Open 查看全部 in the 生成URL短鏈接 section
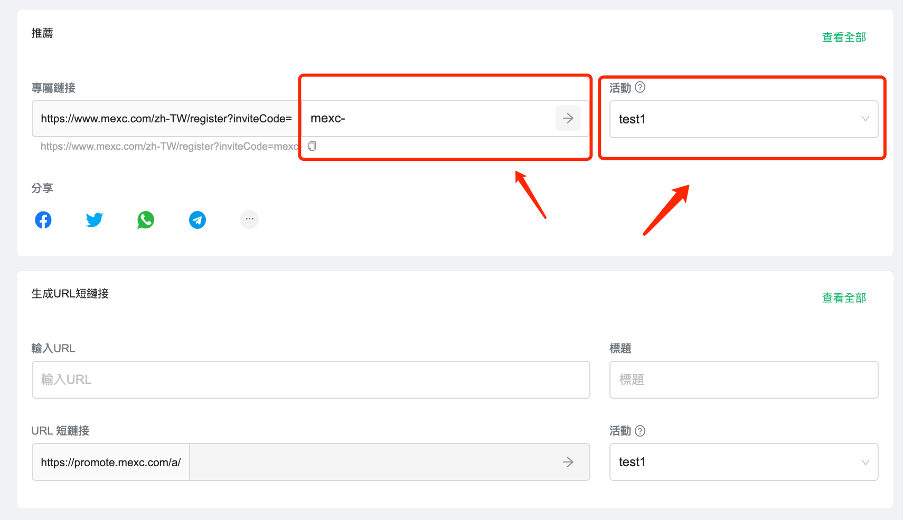The image size is (904, 520). [844, 298]
